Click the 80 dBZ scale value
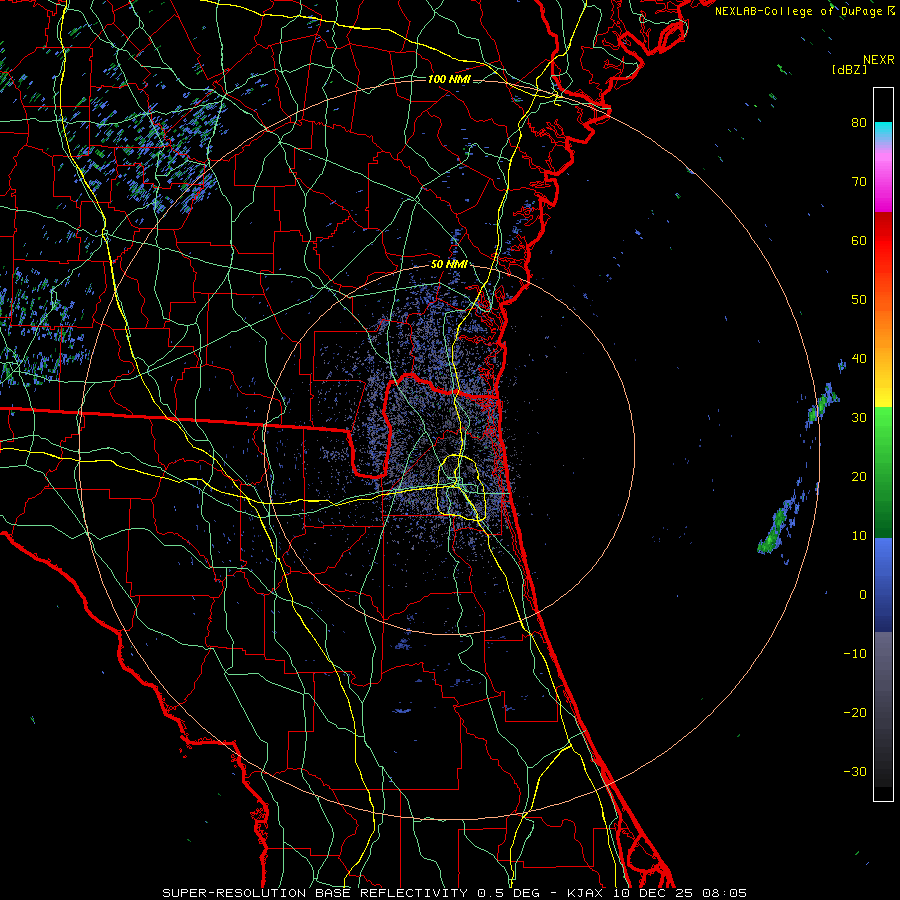 pyautogui.click(x=859, y=122)
